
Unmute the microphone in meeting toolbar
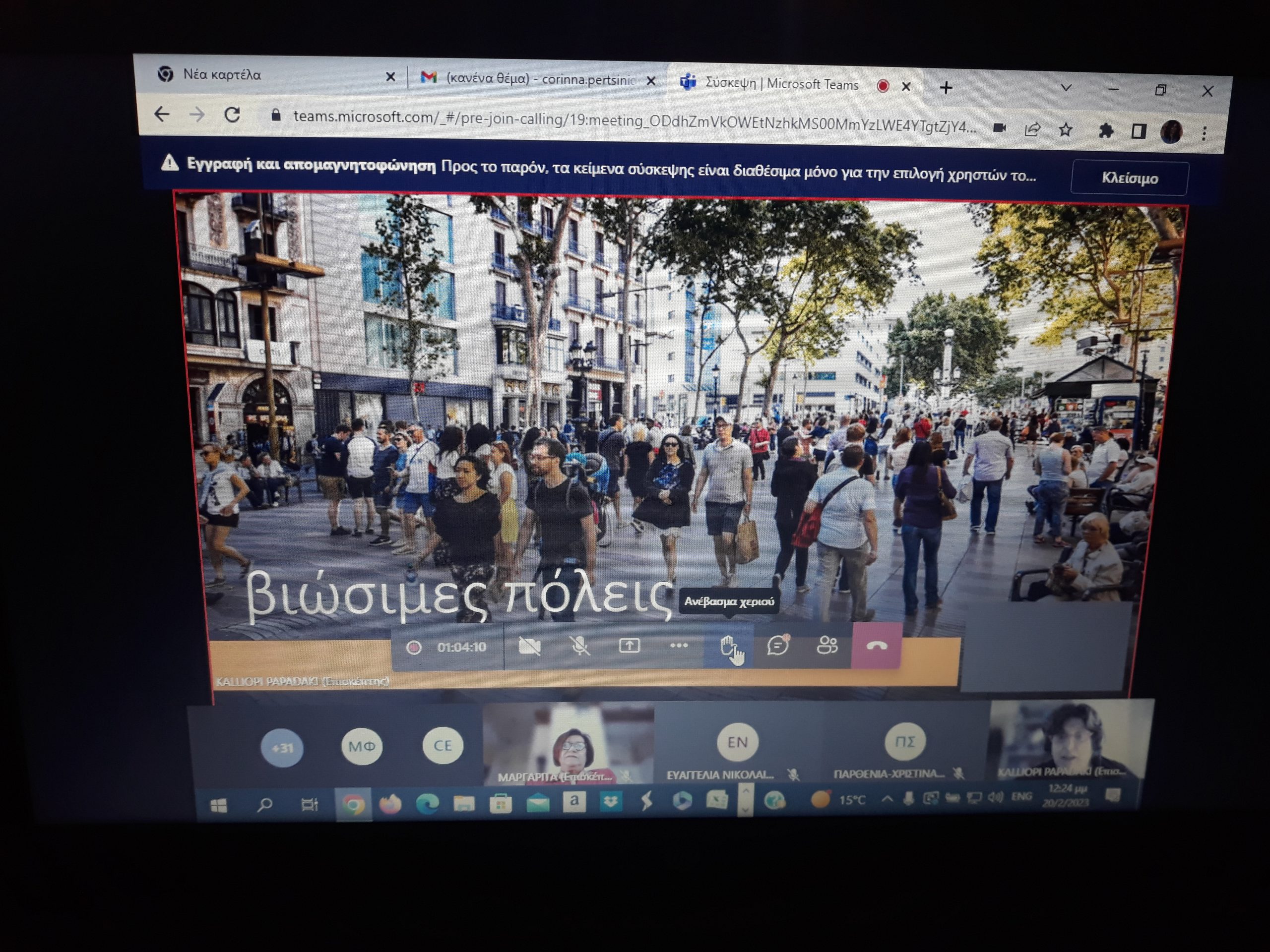[x=580, y=646]
